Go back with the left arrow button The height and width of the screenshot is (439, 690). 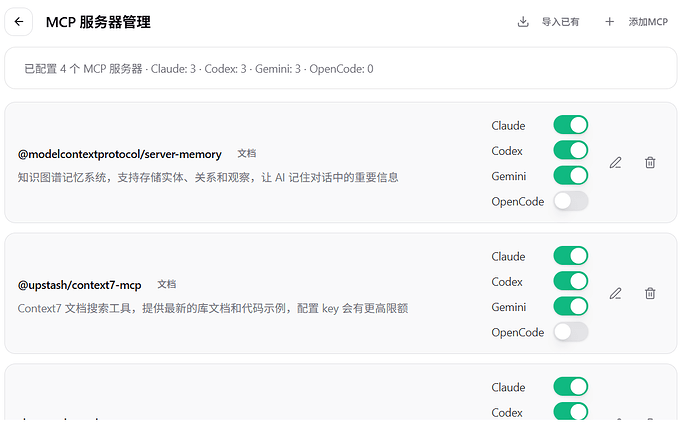(18, 22)
